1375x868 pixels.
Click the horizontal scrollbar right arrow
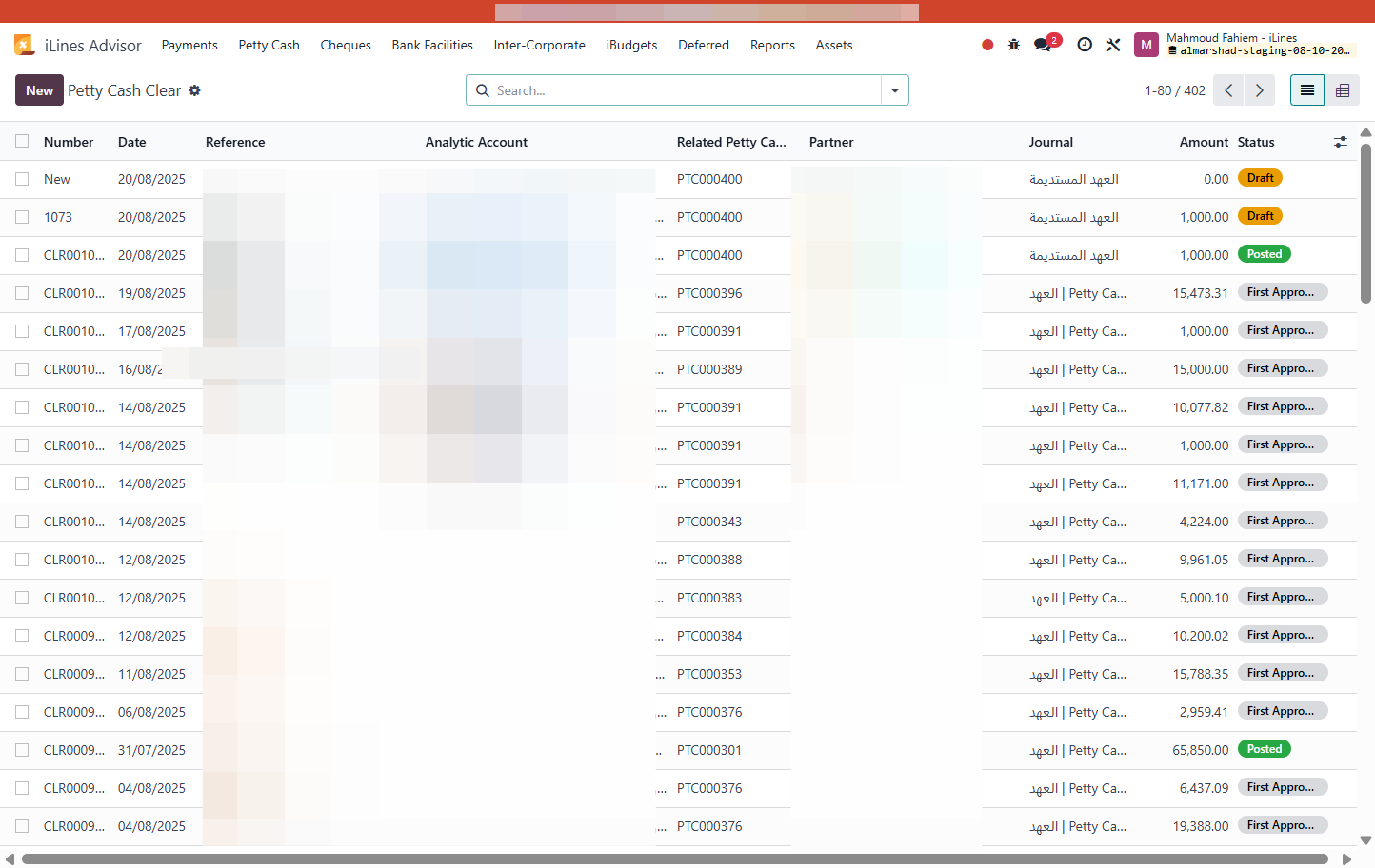(1346, 859)
